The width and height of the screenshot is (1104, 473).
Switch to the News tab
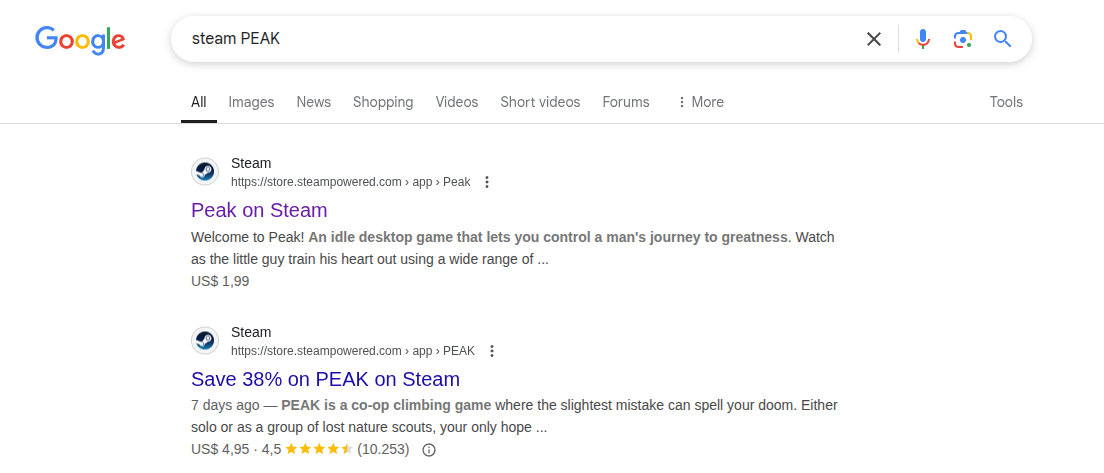313,102
